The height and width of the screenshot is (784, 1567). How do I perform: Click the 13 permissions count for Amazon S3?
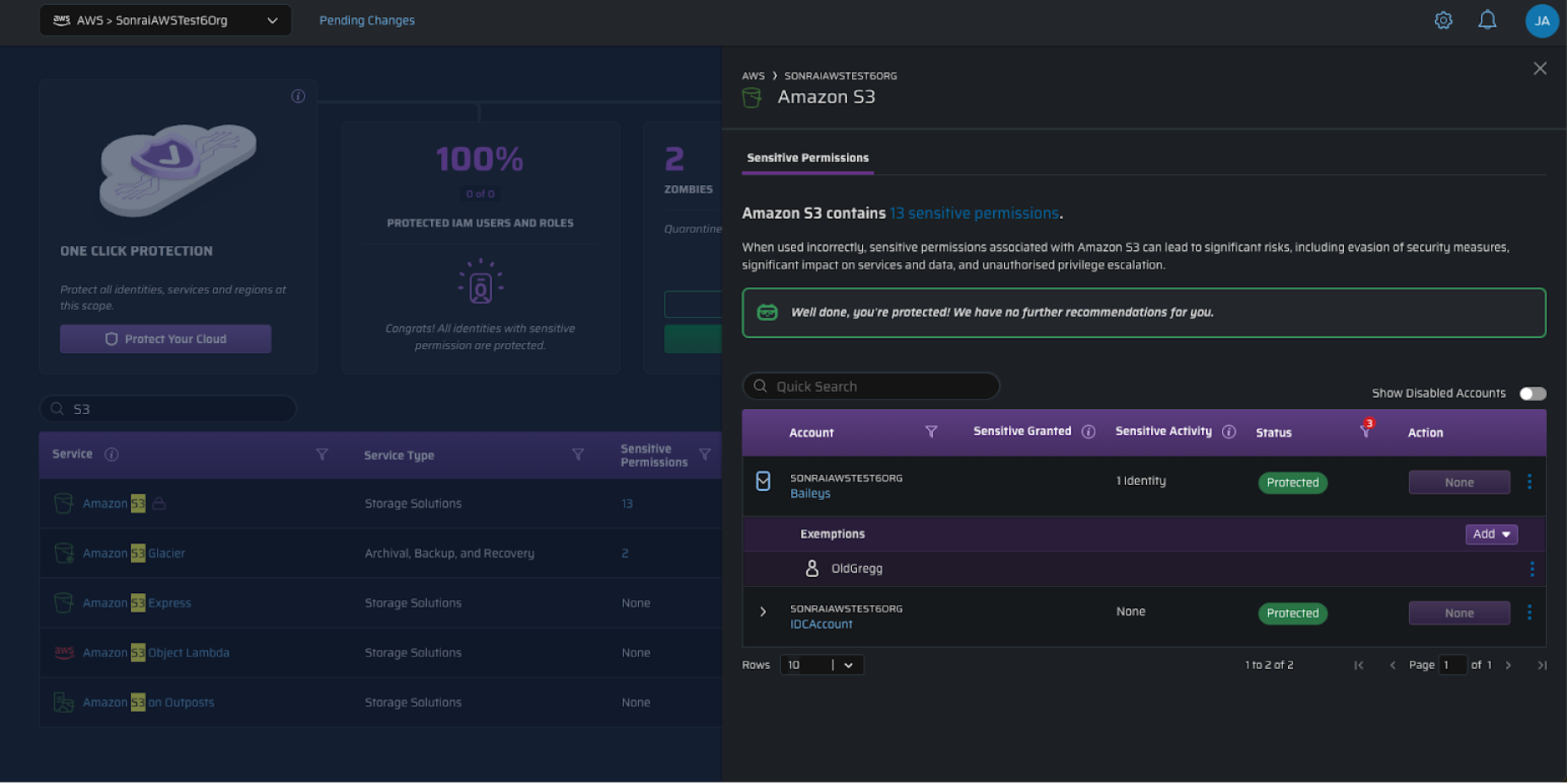(627, 504)
